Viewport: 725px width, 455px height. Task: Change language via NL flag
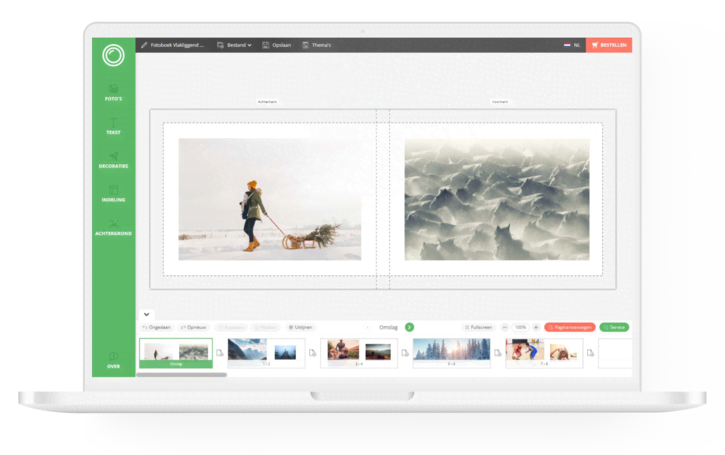tap(572, 45)
